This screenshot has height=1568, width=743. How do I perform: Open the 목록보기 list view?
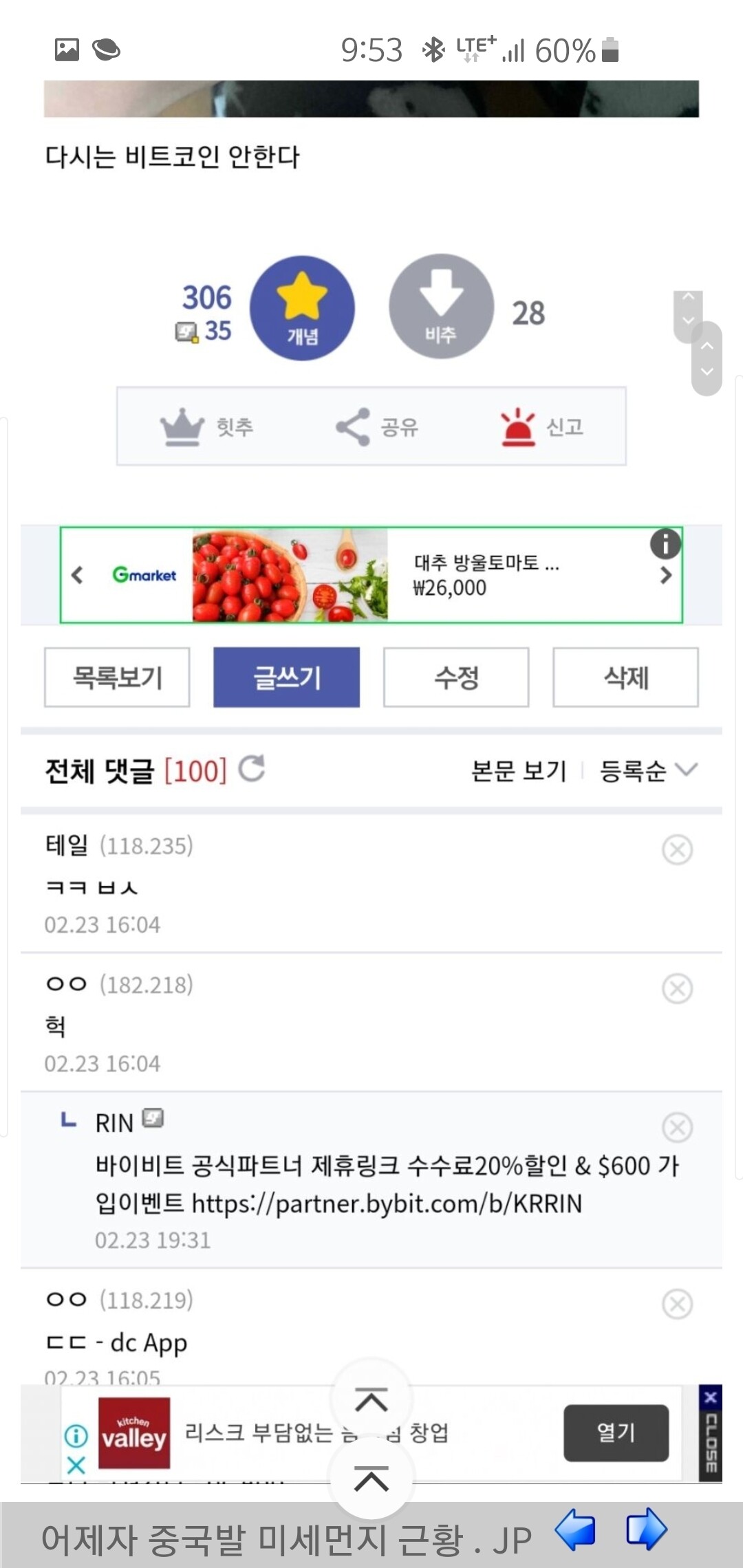pos(116,677)
